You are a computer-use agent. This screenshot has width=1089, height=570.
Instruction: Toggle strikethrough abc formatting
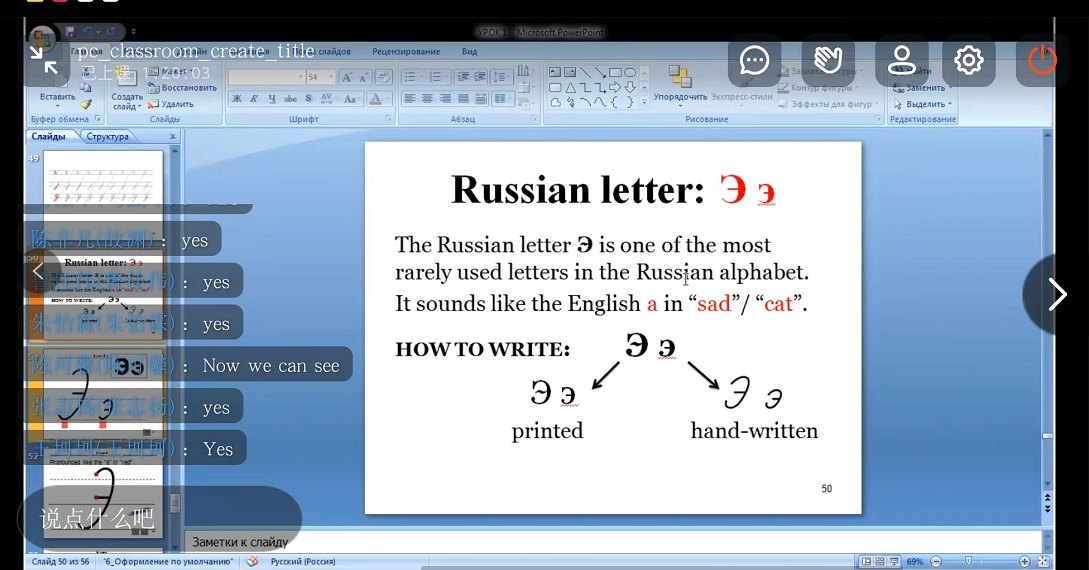(290, 99)
